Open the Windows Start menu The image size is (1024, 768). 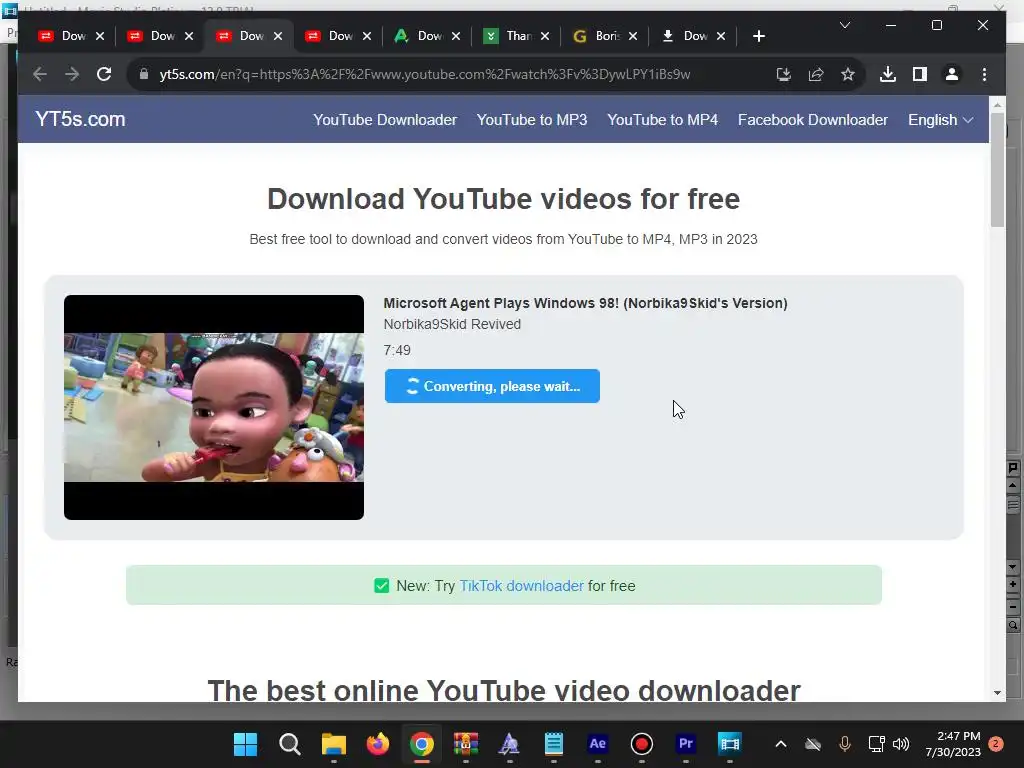[246, 744]
